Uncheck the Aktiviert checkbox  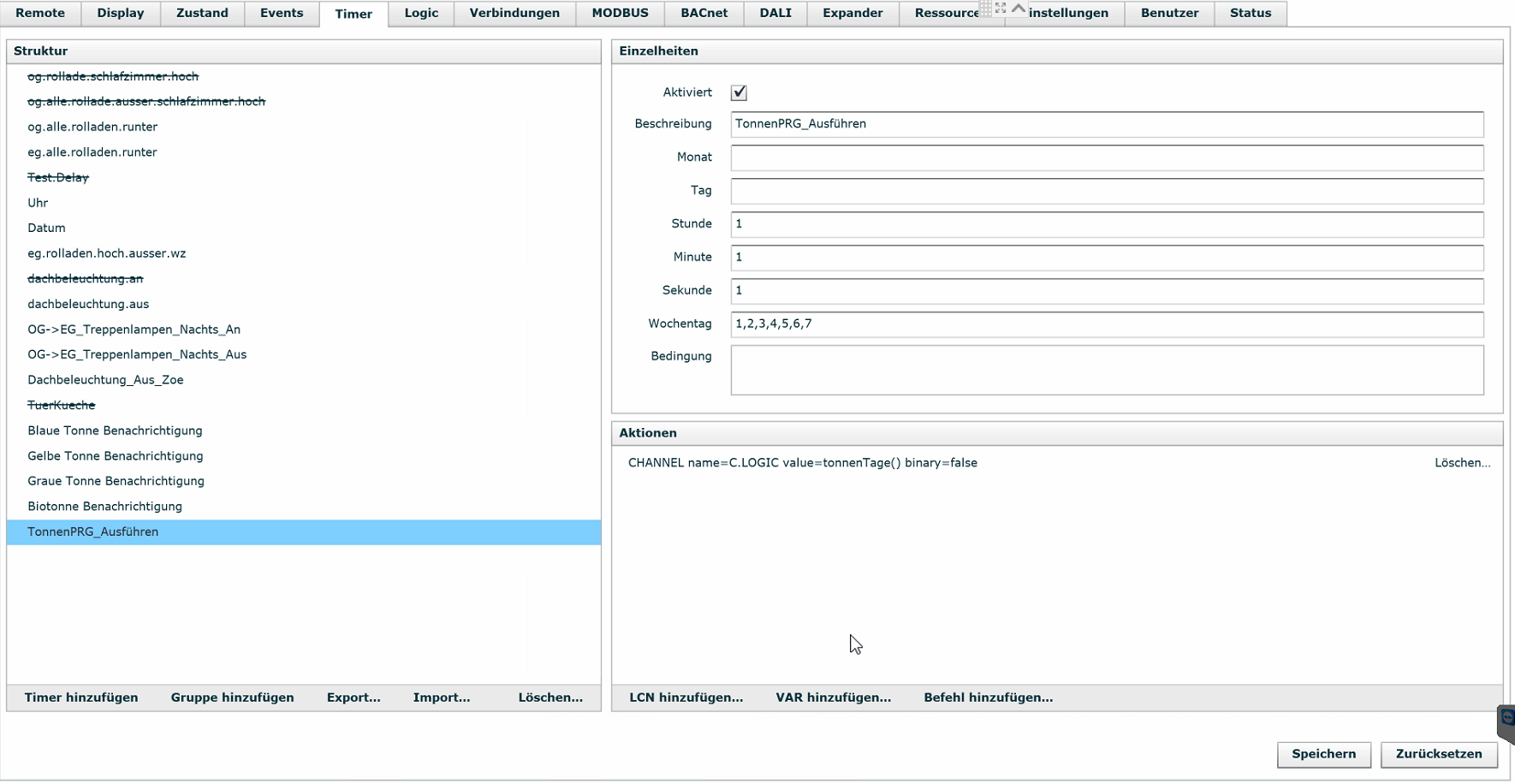[x=739, y=92]
